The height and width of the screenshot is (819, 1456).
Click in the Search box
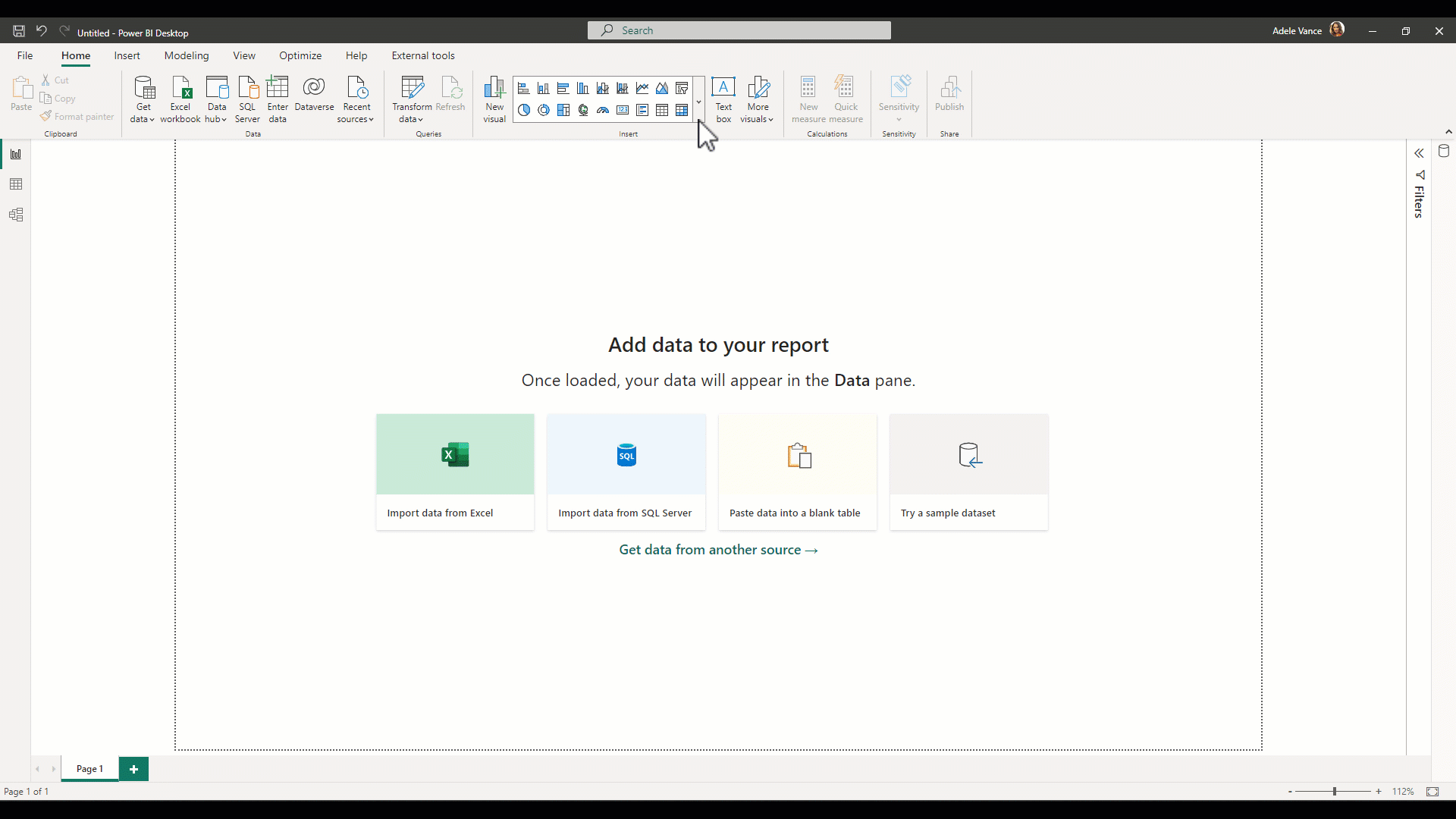pyautogui.click(x=739, y=30)
